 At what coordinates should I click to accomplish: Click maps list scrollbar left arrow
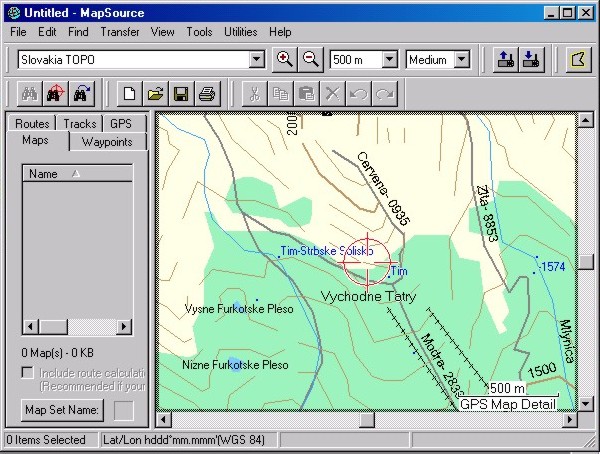tap(31, 327)
